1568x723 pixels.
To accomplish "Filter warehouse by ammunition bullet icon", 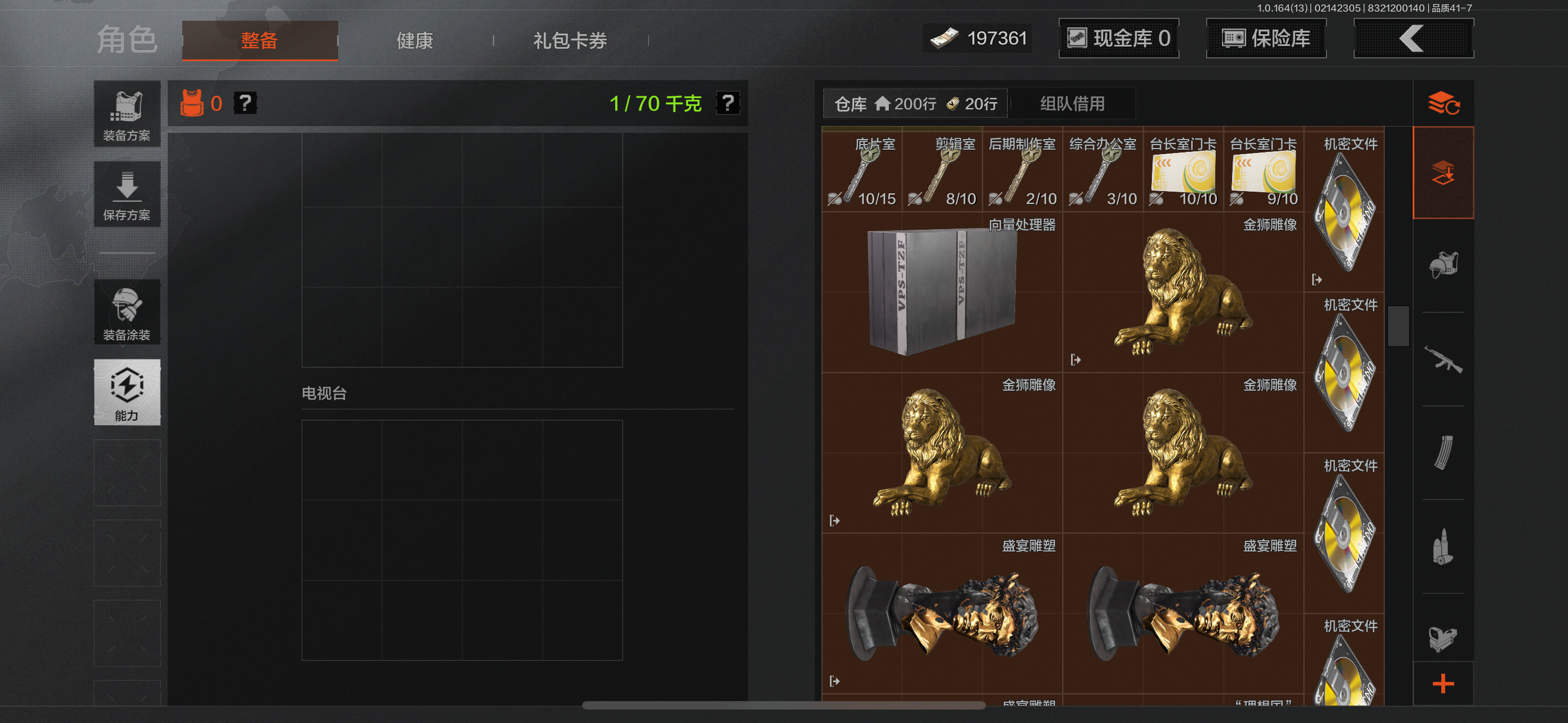I will [1442, 546].
